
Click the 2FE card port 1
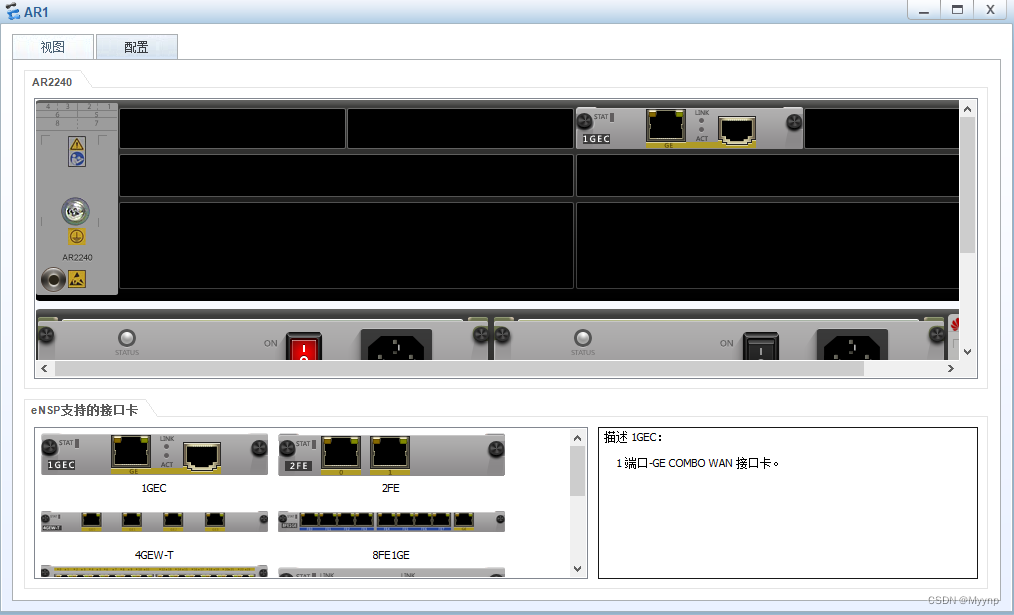[x=390, y=453]
